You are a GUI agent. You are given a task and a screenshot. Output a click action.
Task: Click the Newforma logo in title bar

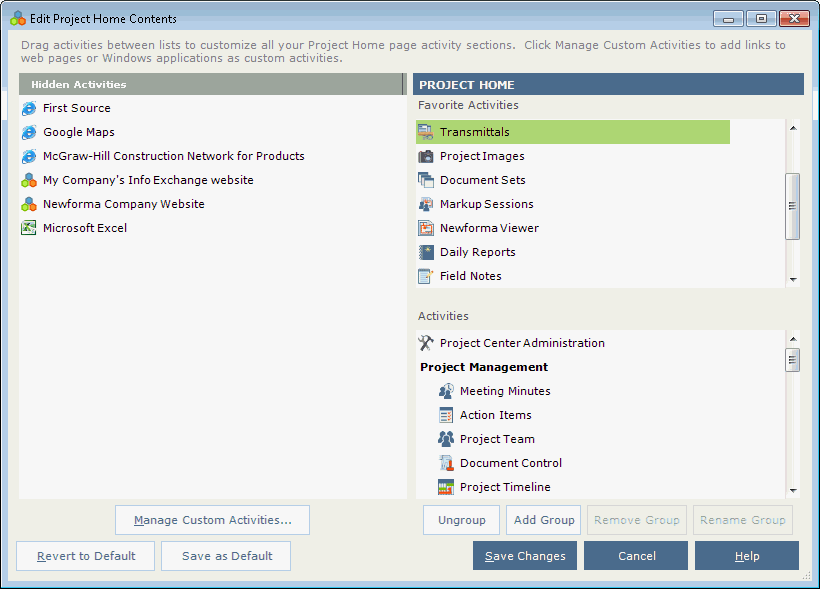pos(18,19)
